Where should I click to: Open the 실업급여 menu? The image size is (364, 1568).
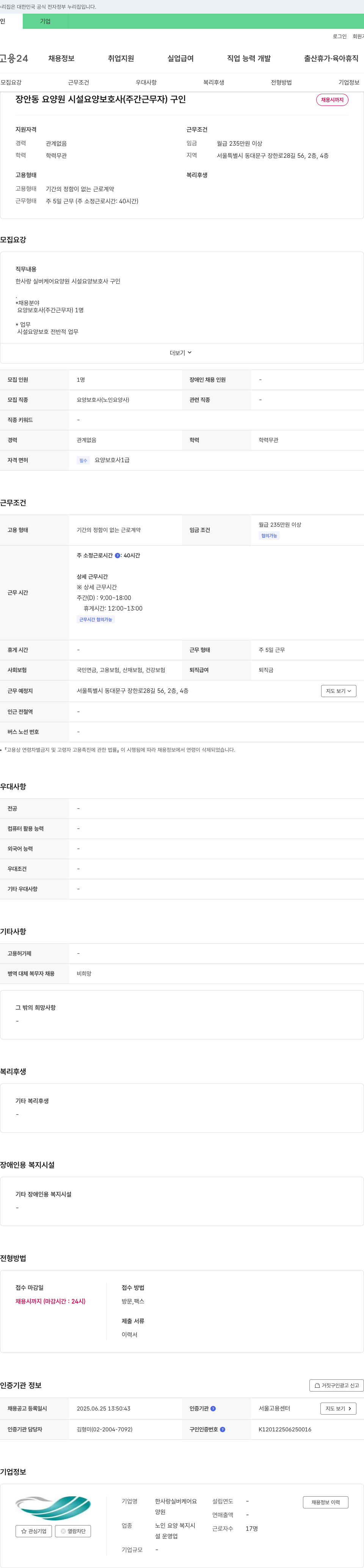click(180, 58)
